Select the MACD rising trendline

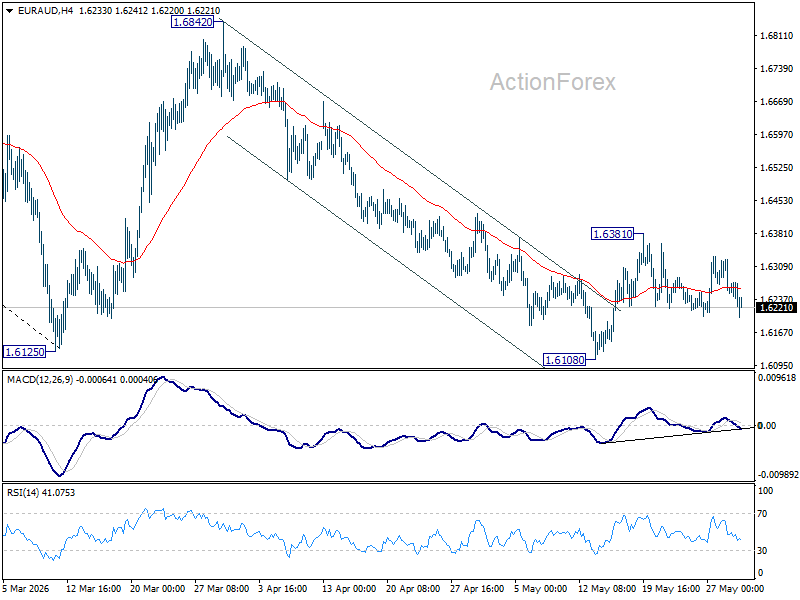pos(678,435)
